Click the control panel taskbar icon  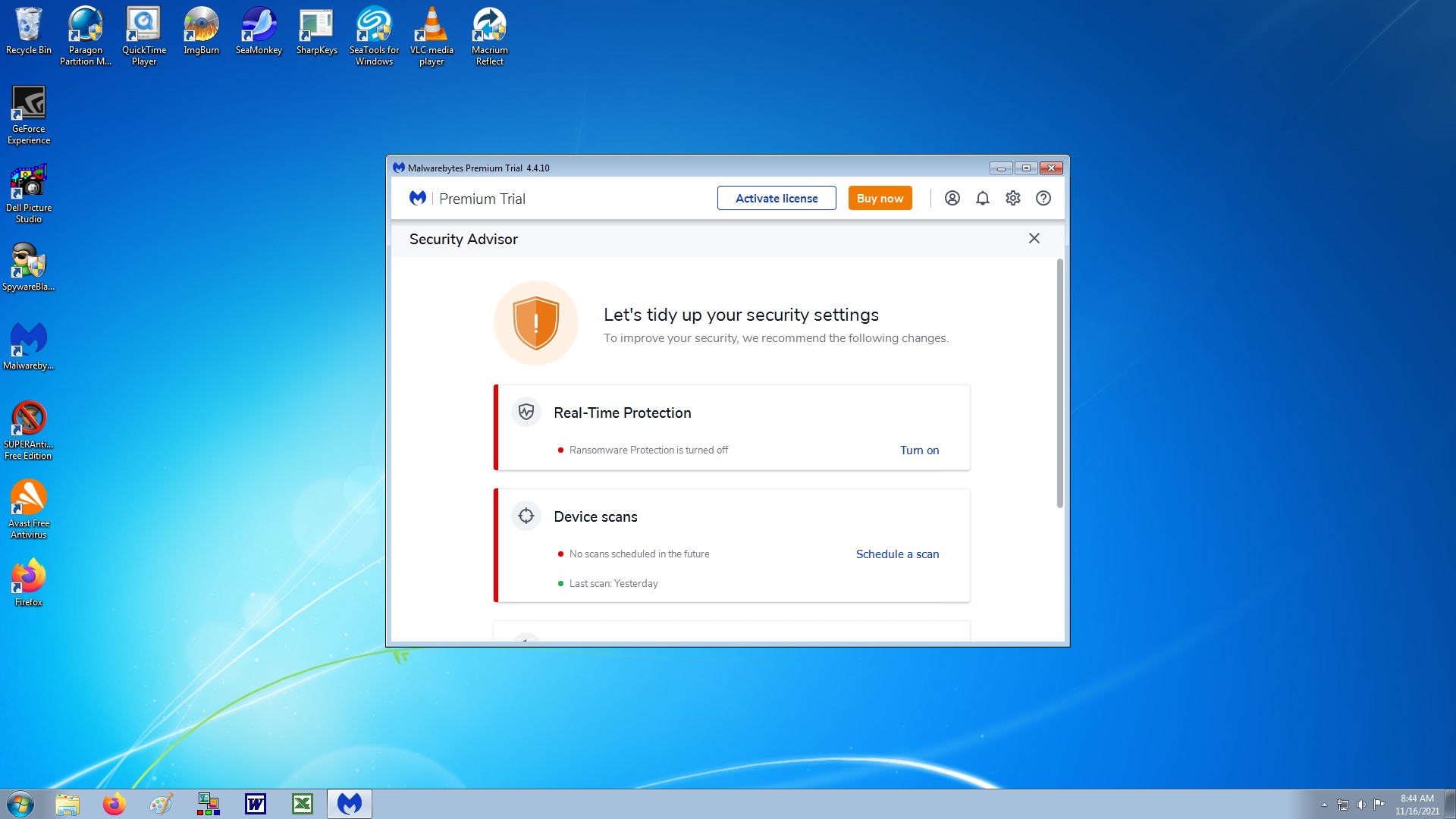(x=209, y=804)
